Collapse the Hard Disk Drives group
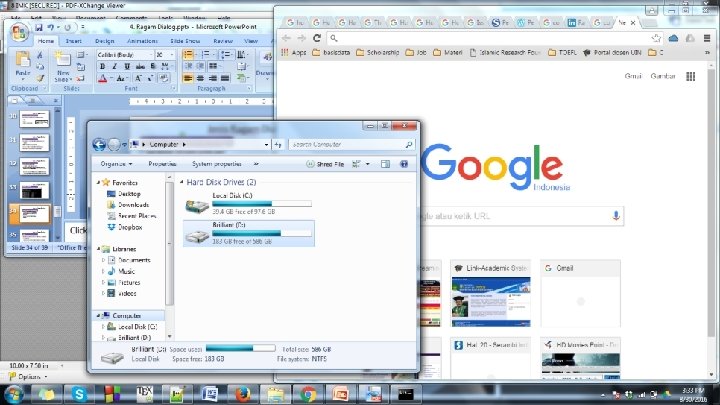 tap(182, 182)
